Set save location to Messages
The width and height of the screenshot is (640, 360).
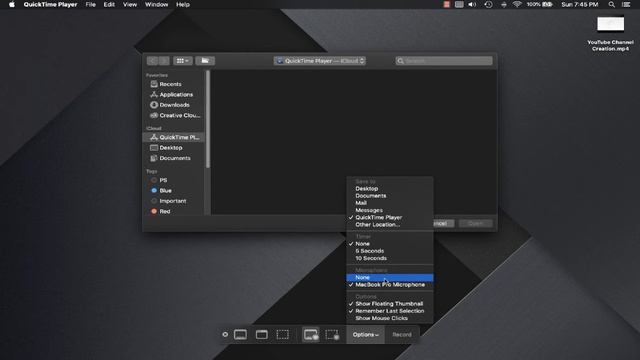(389, 210)
